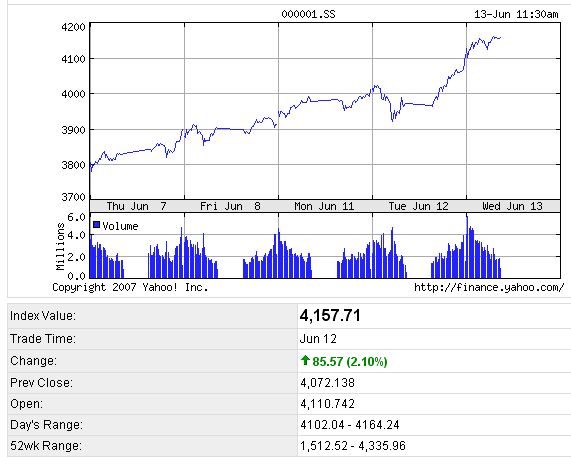This screenshot has width=571, height=469.
Task: Click the Change label
Action: pyautogui.click(x=34, y=360)
